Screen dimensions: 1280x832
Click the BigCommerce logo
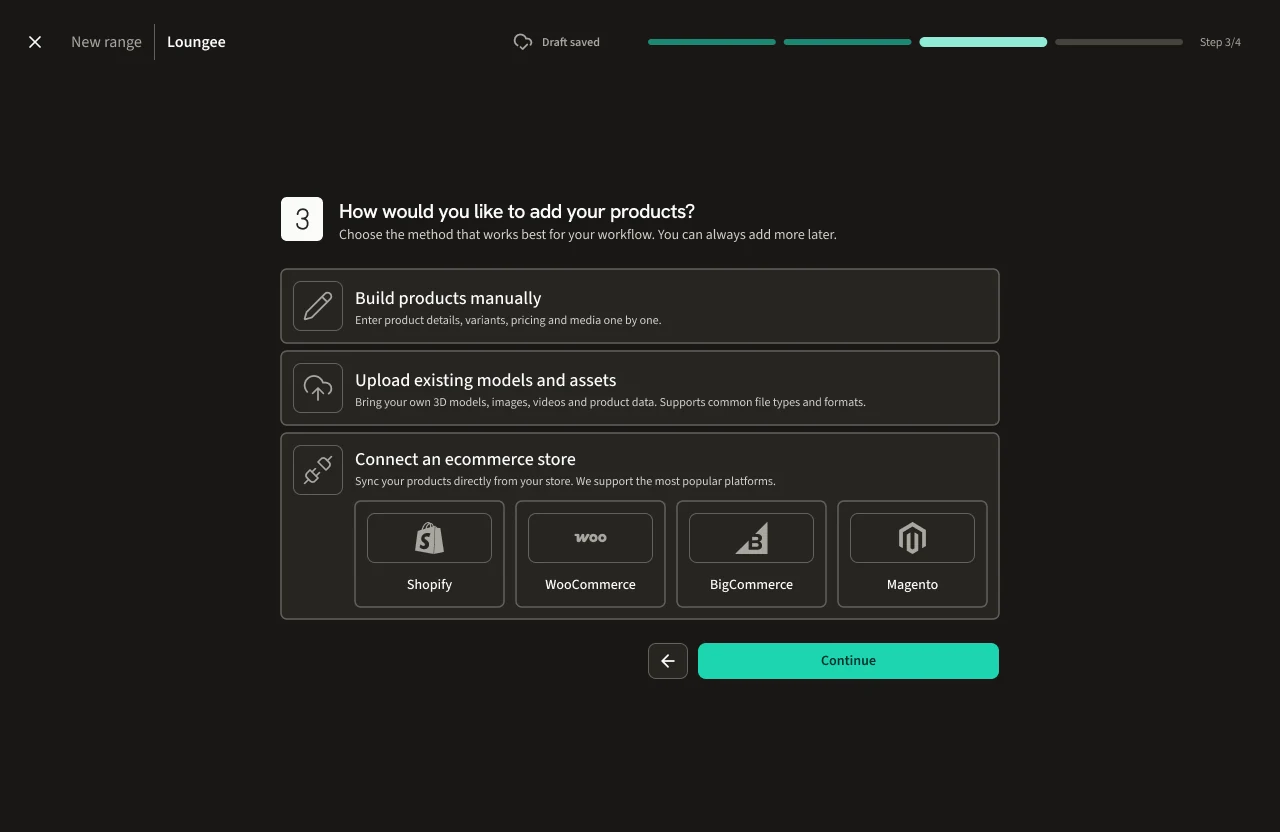click(751, 538)
